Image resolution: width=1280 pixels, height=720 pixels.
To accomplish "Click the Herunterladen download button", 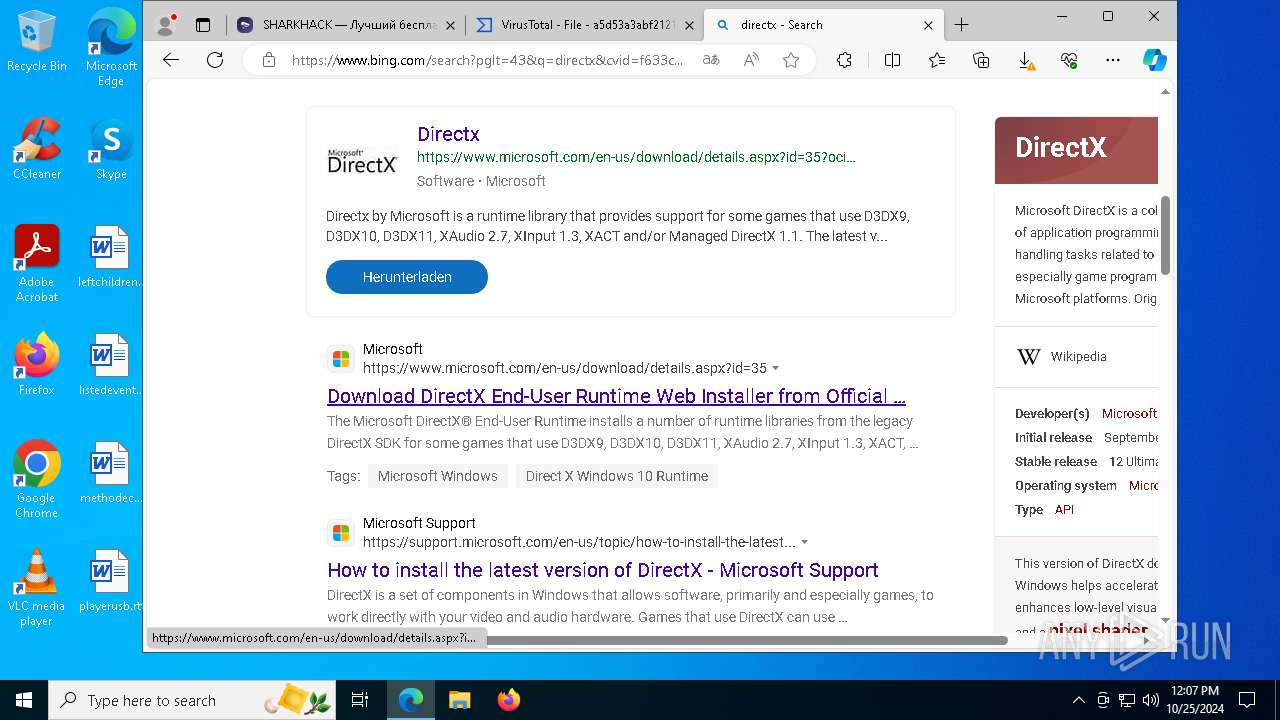I will [x=407, y=277].
